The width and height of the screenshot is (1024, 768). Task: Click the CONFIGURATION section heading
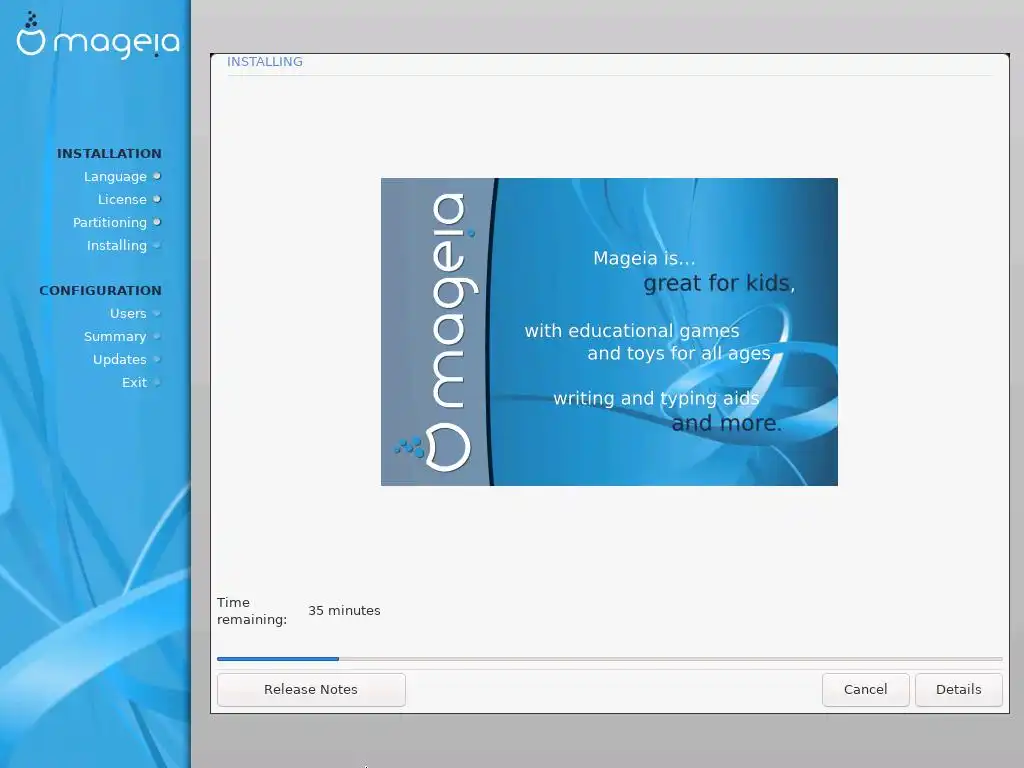(101, 291)
